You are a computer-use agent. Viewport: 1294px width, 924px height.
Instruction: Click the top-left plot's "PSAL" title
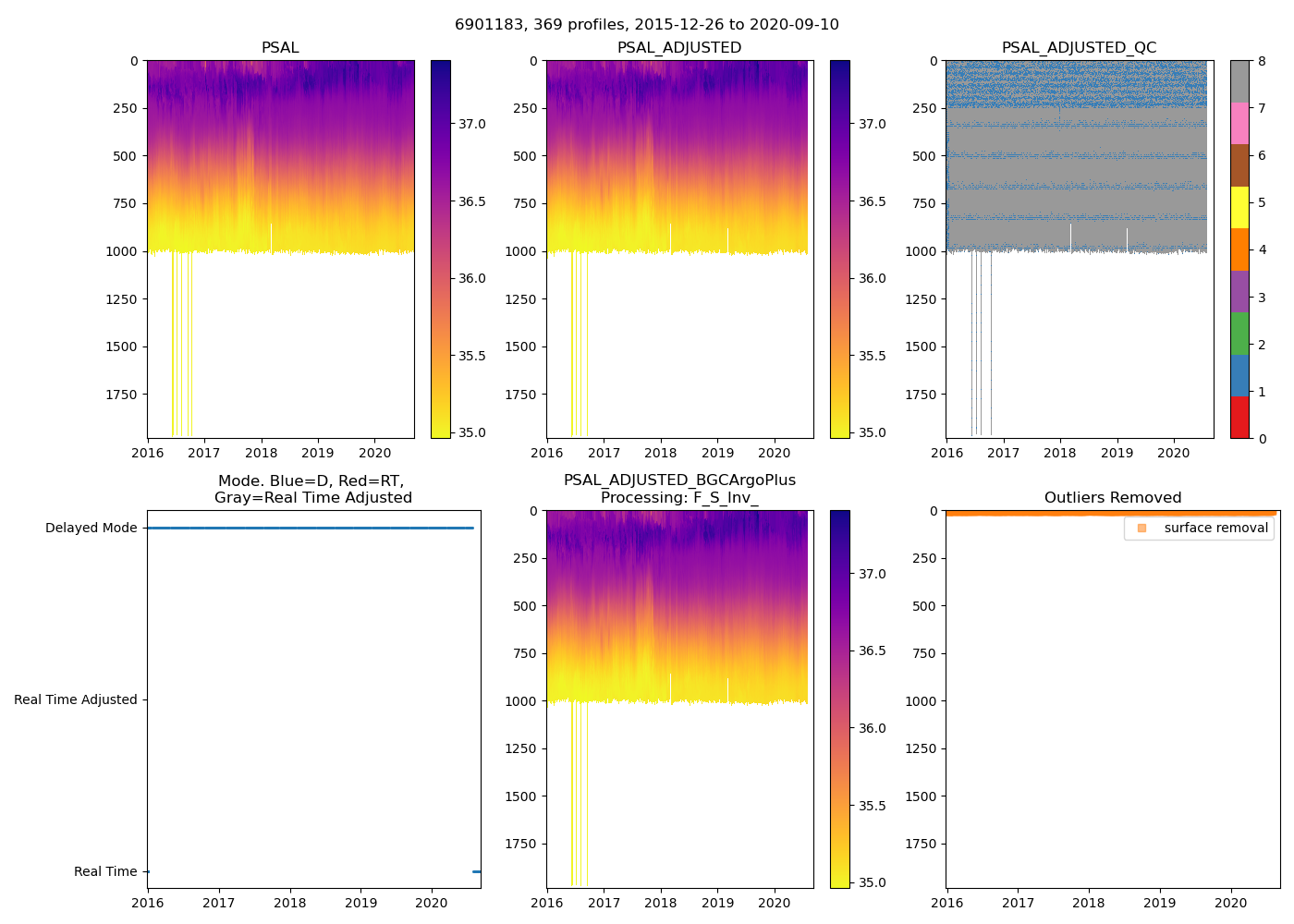coord(280,48)
